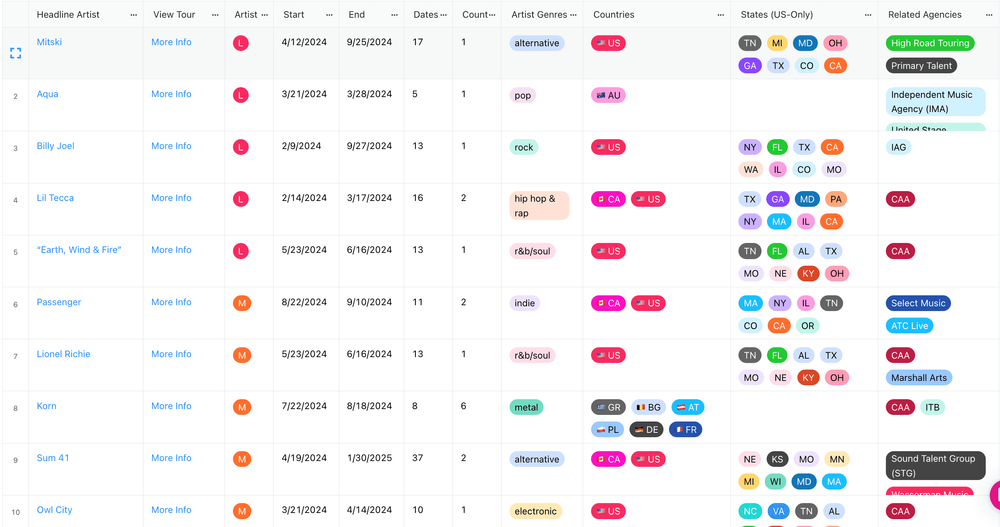The width and height of the screenshot is (1000, 527).
Task: Click the CA country tag in Lil Tecca row
Action: click(x=608, y=199)
